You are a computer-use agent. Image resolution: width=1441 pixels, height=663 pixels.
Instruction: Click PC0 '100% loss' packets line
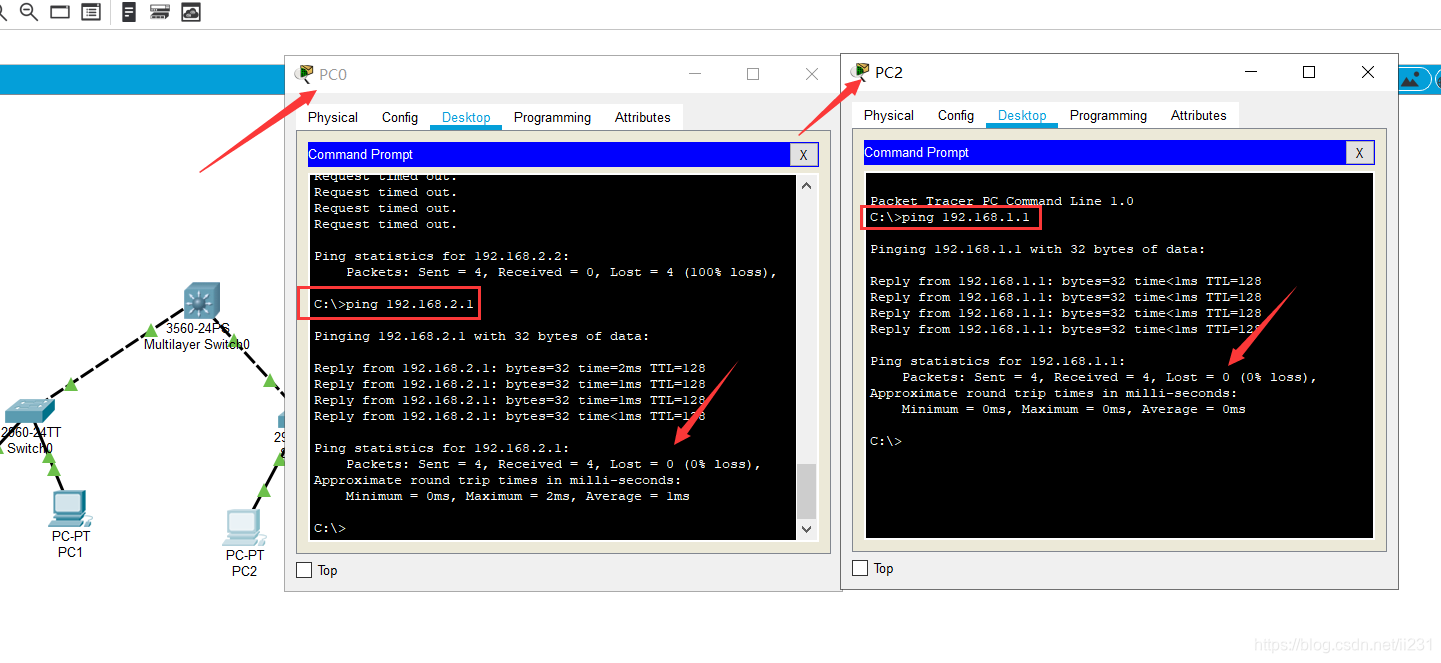[x=562, y=272]
